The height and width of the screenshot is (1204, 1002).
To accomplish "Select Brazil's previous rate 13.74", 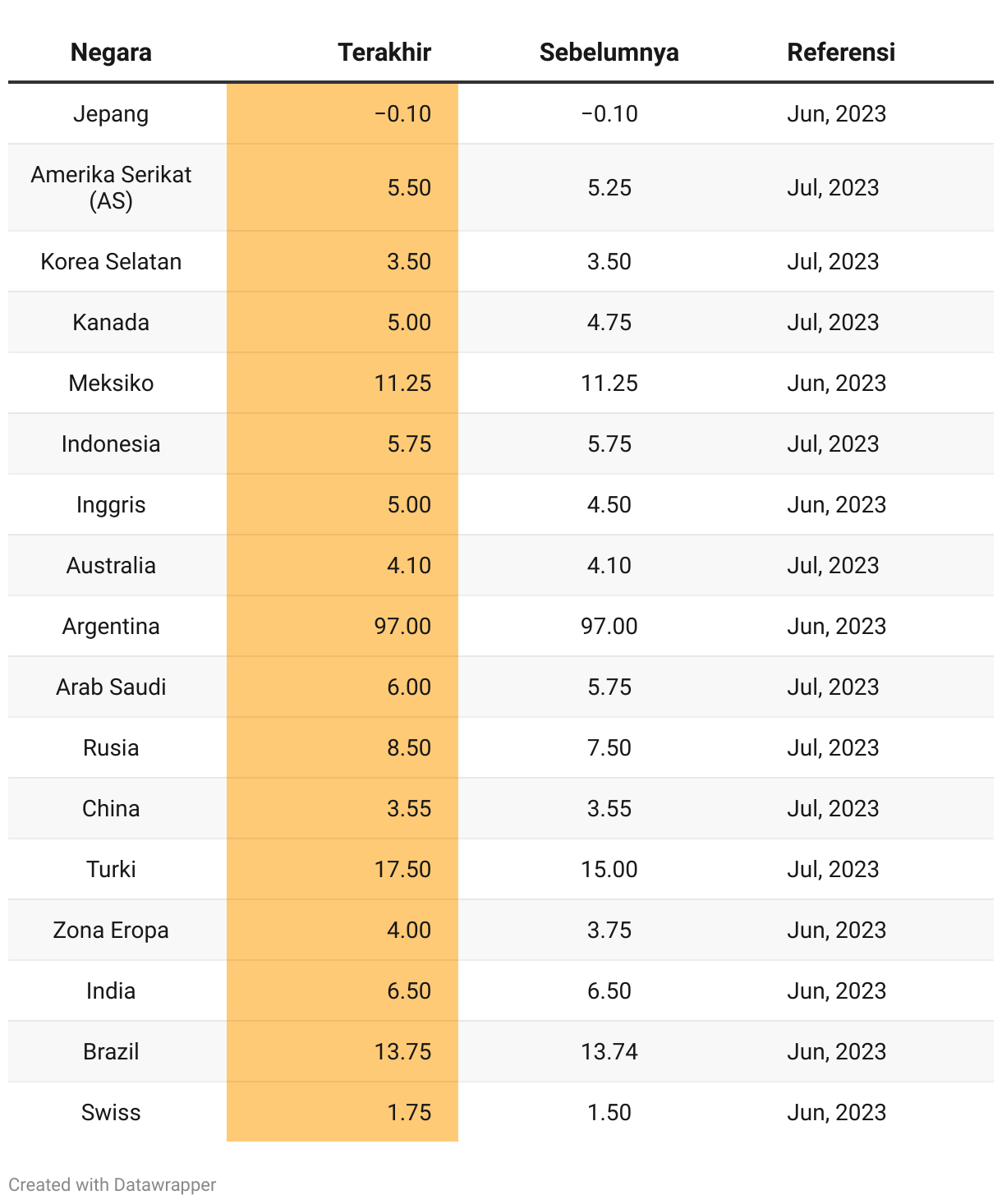I will click(609, 1051).
